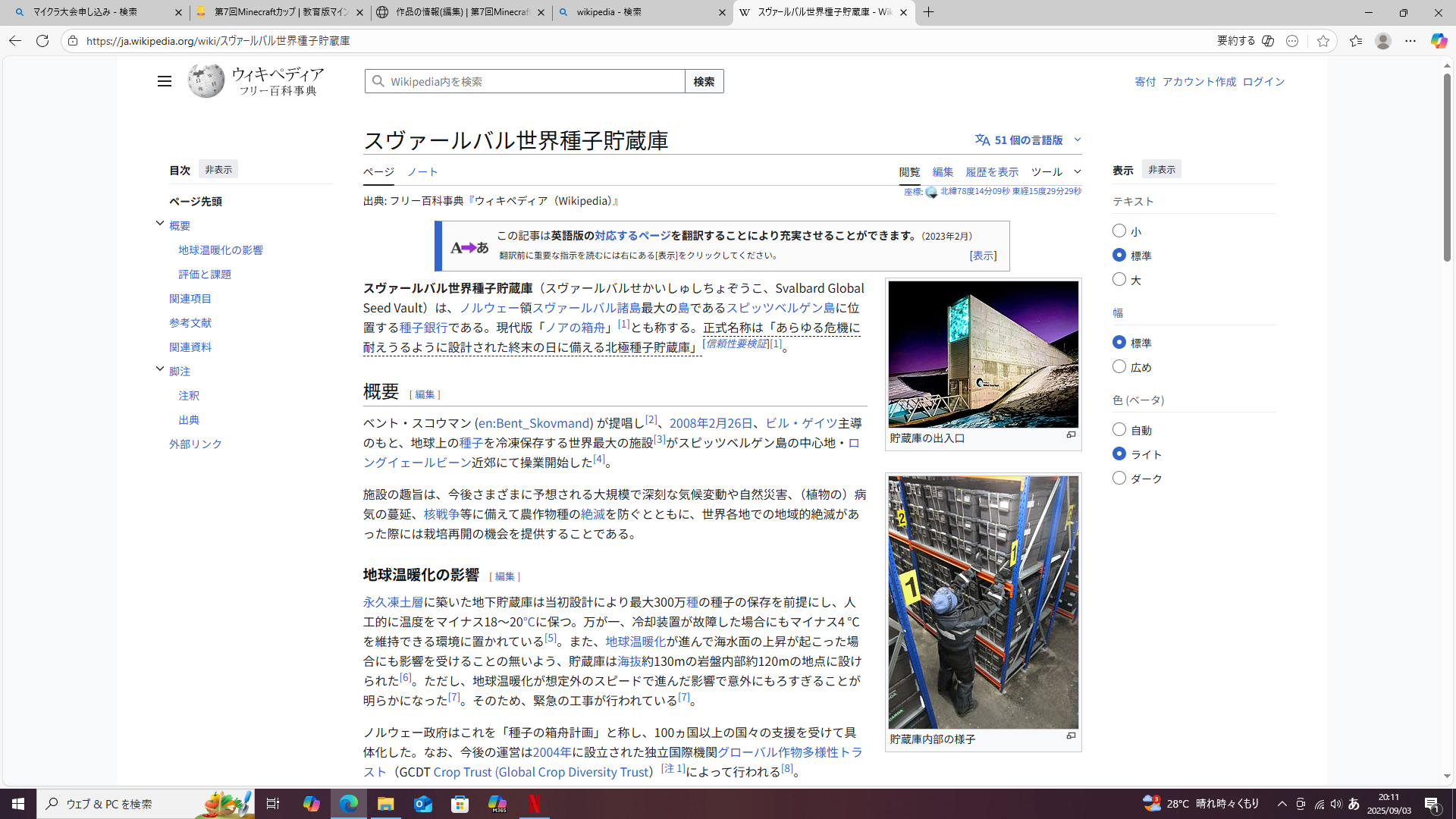Hide the table of contents sidebar
1456x819 pixels.
[x=218, y=169]
